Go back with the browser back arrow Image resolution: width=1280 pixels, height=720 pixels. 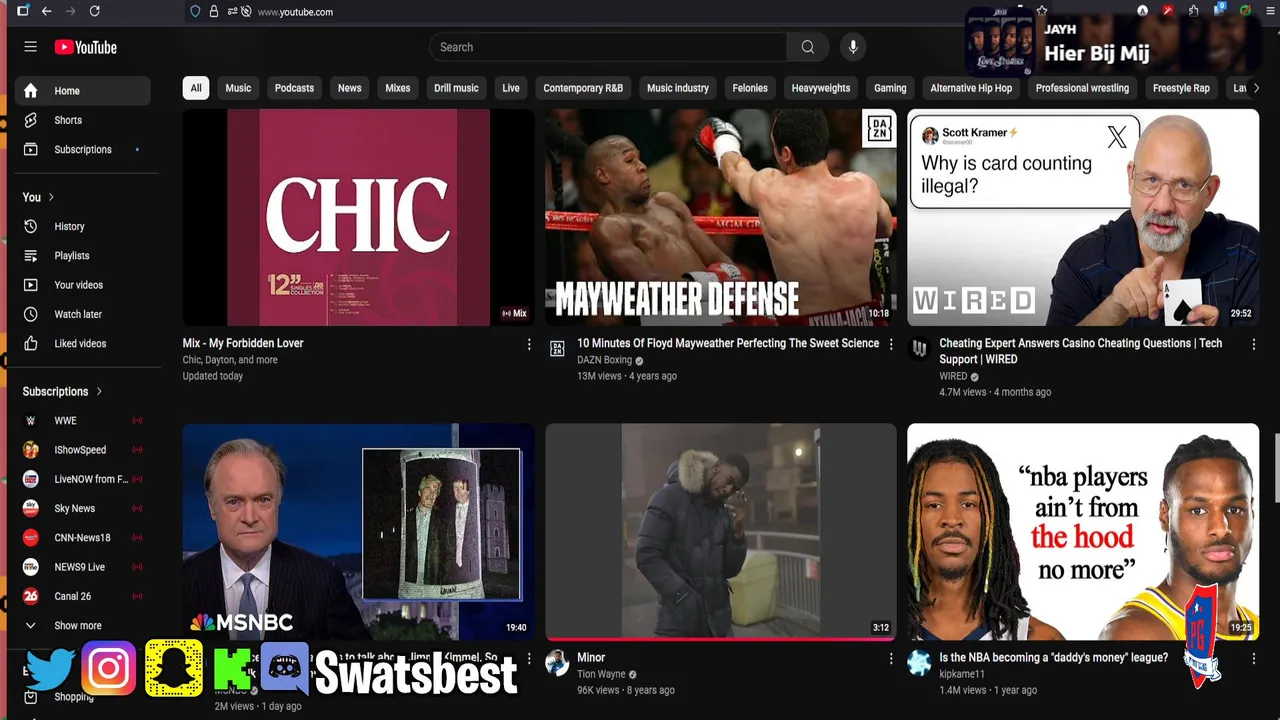pos(47,11)
